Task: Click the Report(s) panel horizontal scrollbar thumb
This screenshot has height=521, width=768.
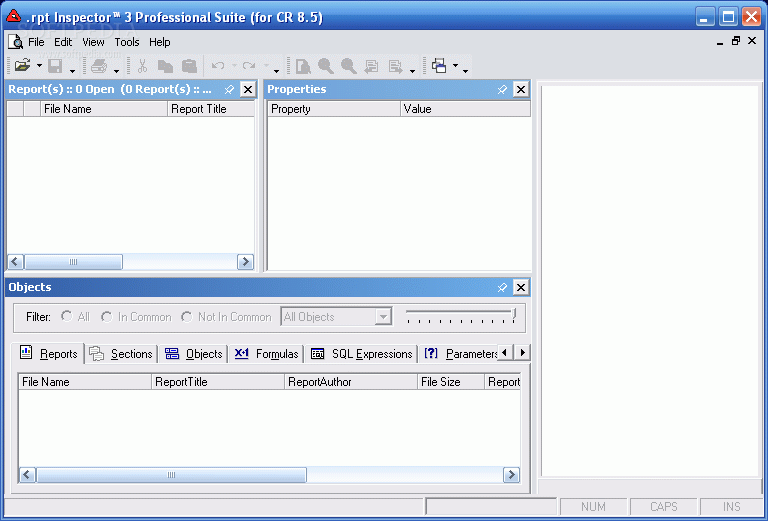Action: [x=73, y=262]
